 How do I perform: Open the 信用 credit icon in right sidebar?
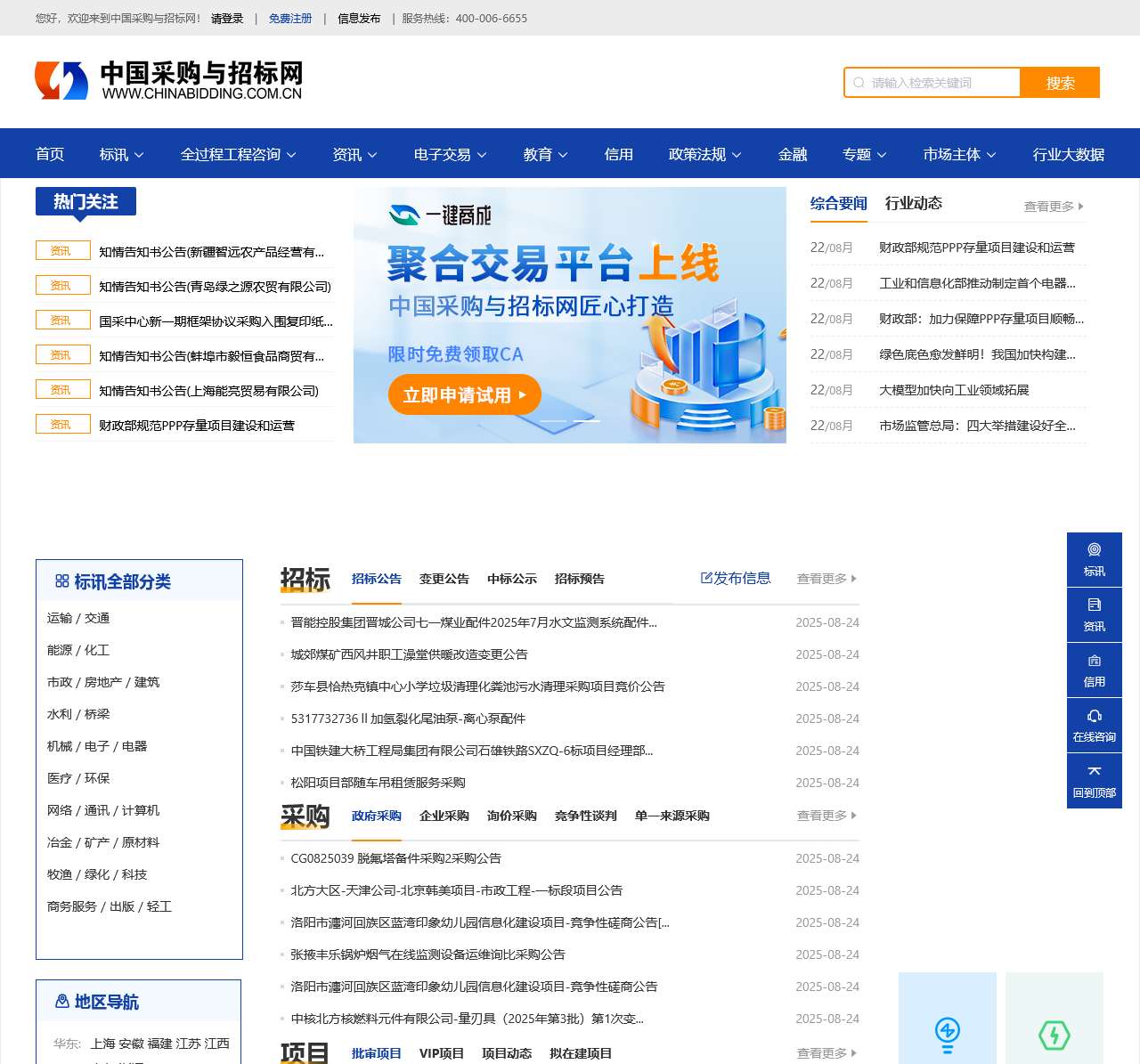(x=1095, y=670)
